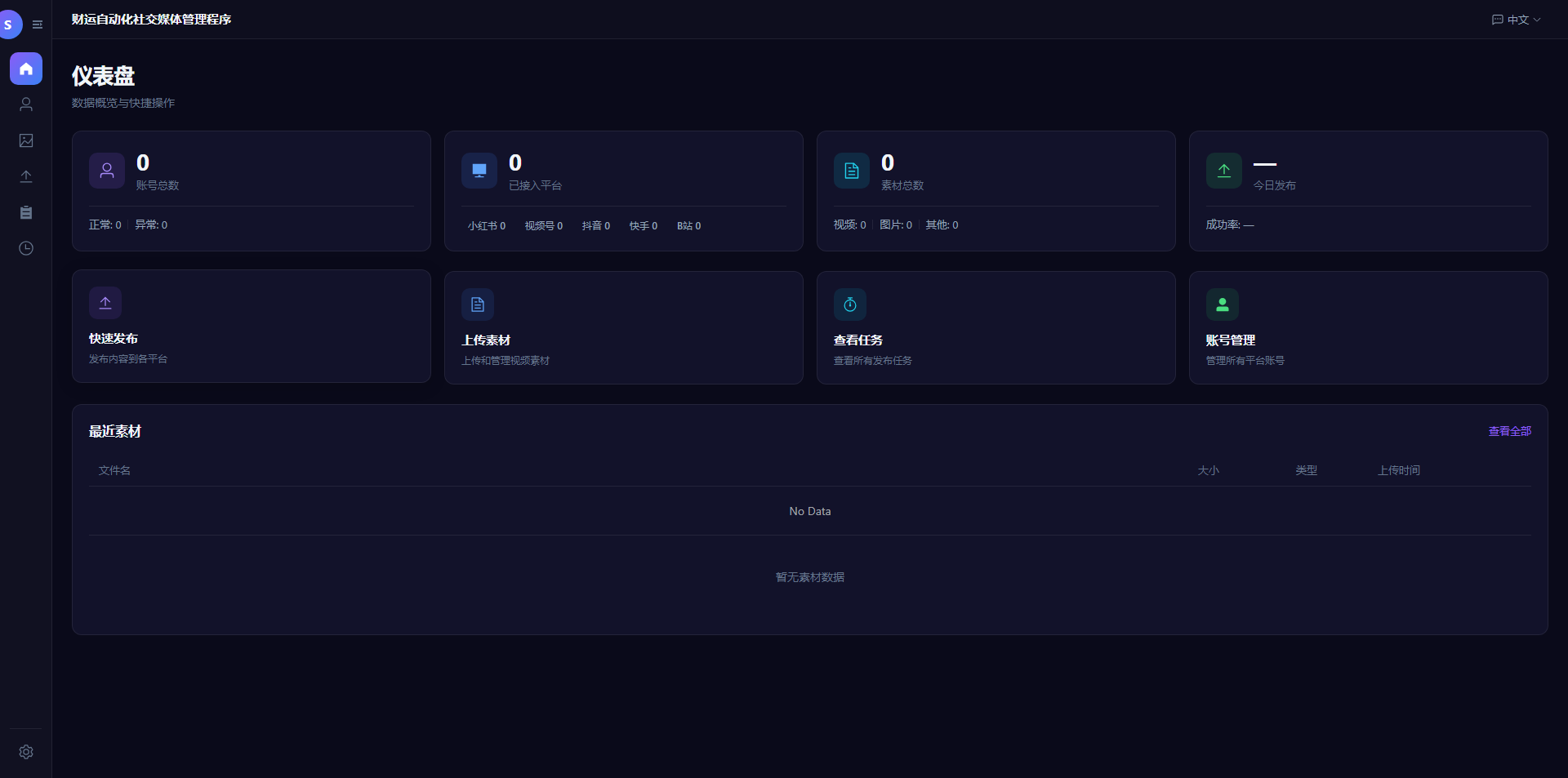The image size is (1568, 778).
Task: Click the 小红书 0 platform count
Action: coord(487,226)
